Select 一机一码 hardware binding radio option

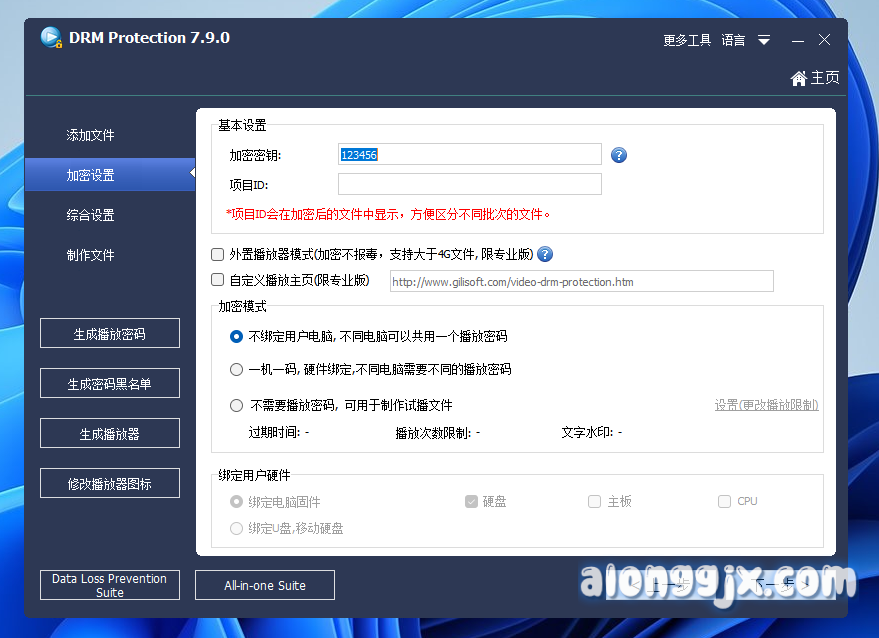[237, 369]
